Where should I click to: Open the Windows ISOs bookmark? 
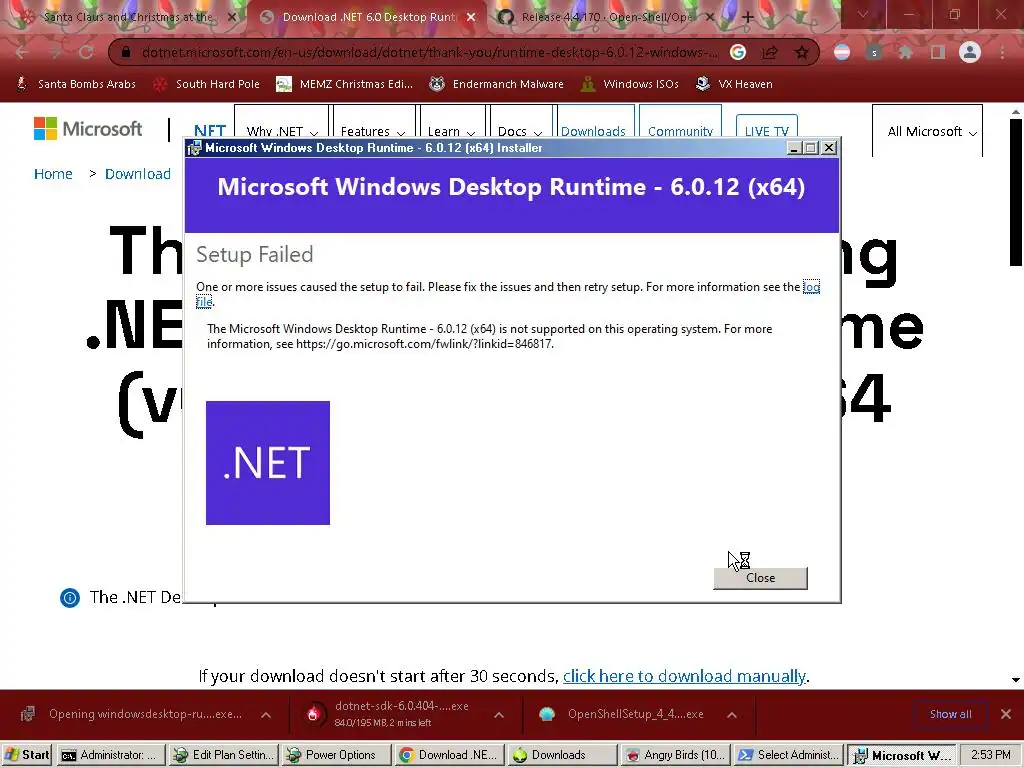coord(630,84)
